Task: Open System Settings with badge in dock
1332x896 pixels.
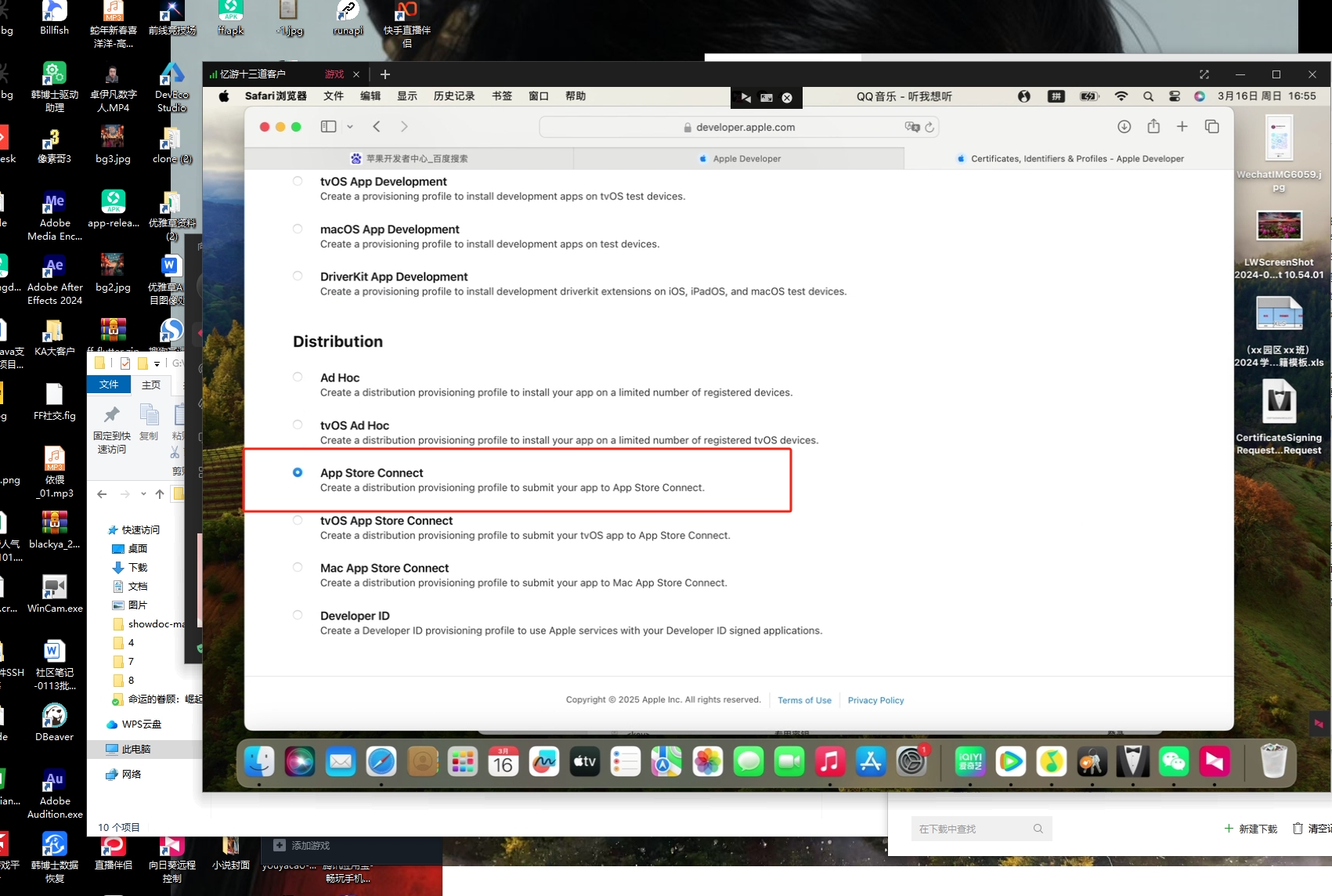Action: [x=911, y=761]
